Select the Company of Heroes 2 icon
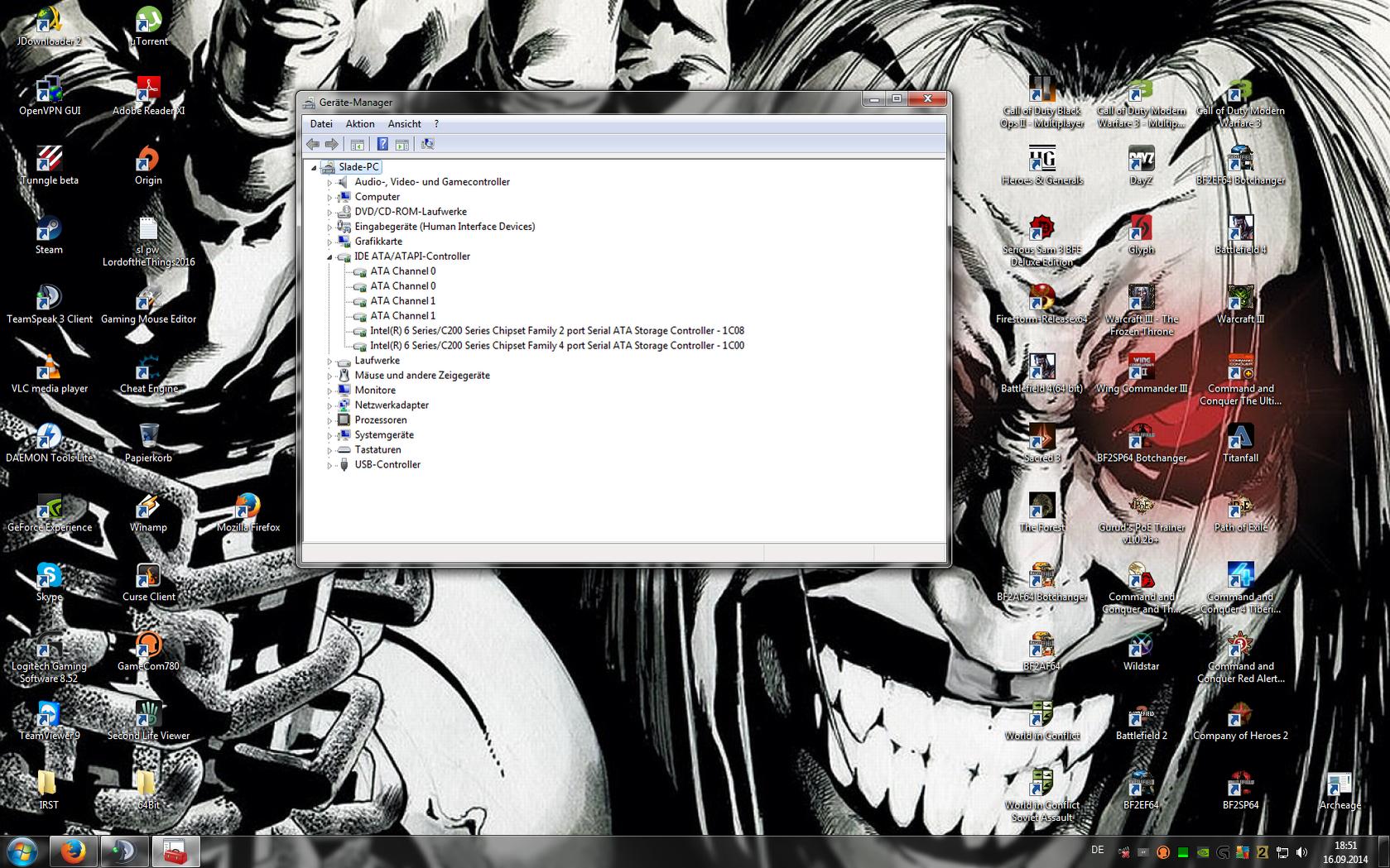 [x=1240, y=721]
